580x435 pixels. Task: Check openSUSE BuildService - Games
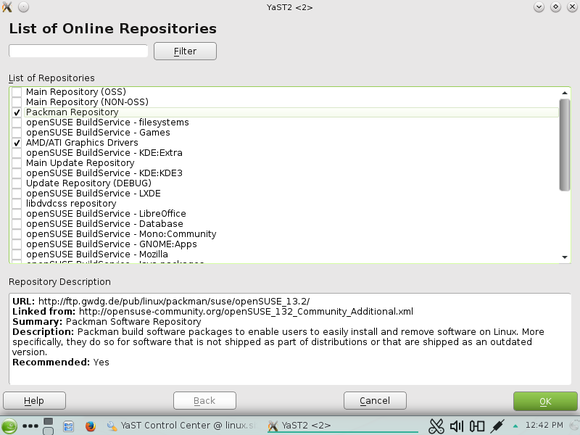click(17, 132)
